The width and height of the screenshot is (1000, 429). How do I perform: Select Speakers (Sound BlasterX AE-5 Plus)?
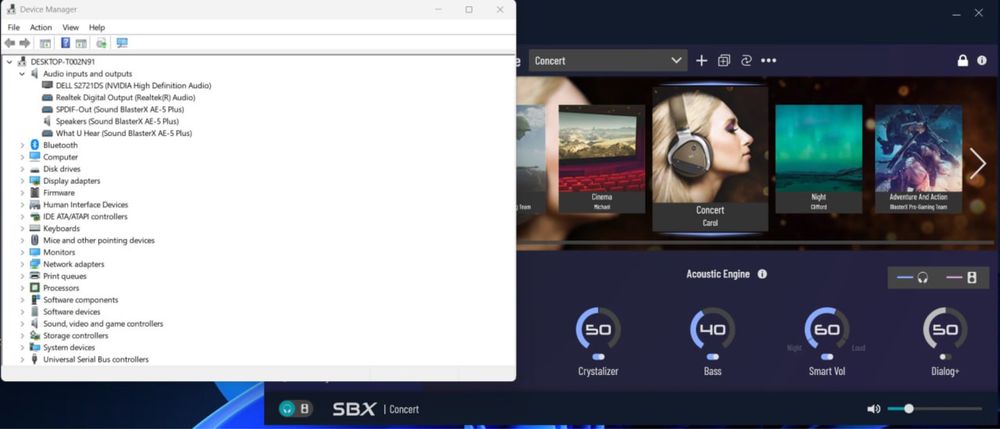[117, 121]
